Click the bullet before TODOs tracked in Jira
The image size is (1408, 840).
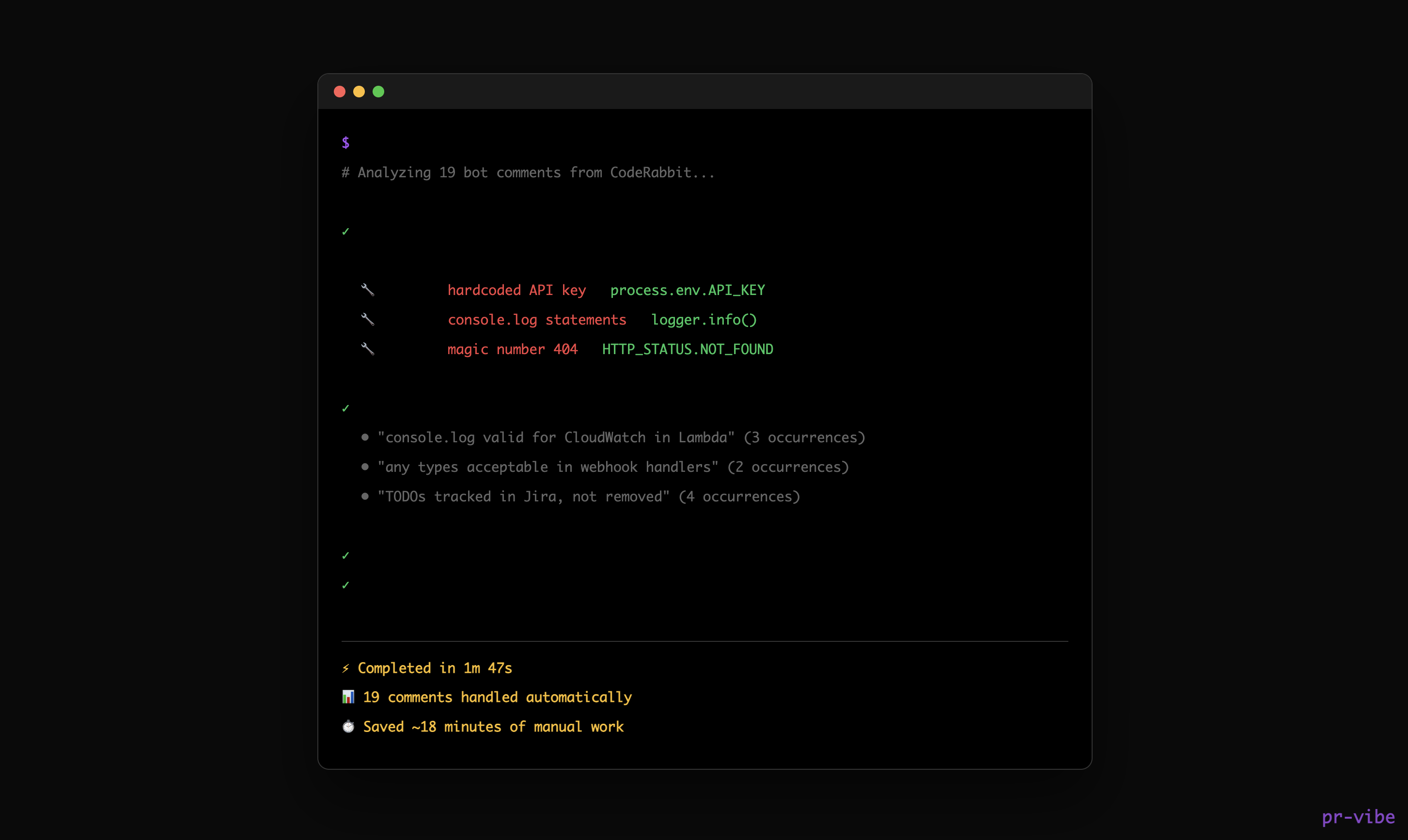coord(364,496)
